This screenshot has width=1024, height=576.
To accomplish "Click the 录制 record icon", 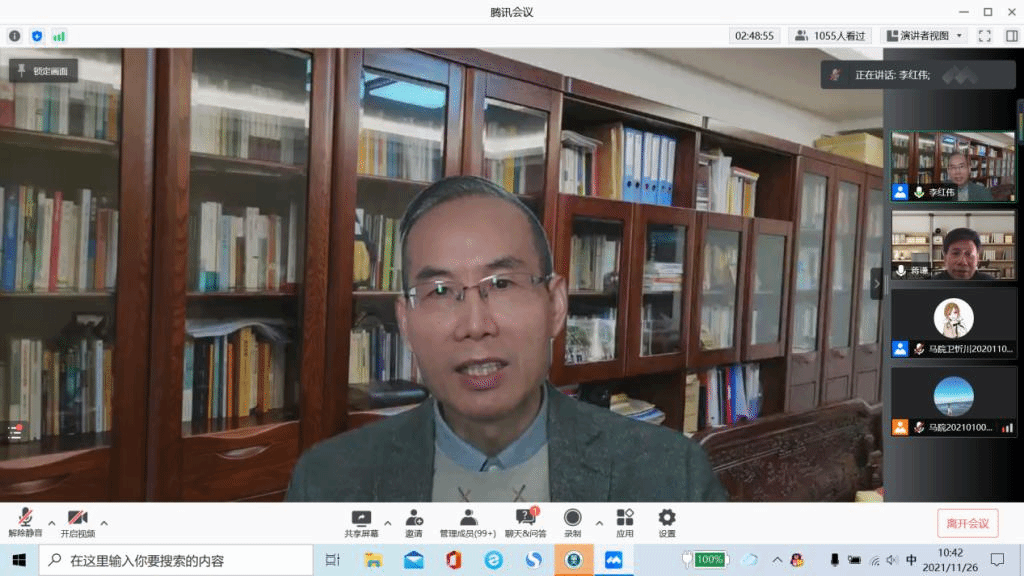I will 572,518.
